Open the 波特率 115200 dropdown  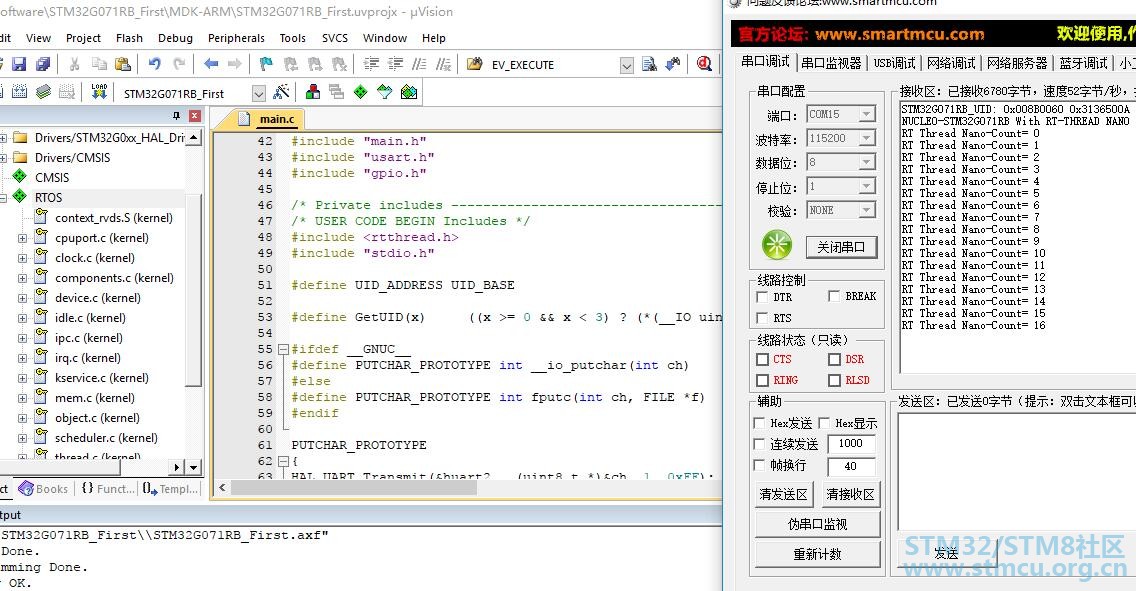tap(866, 138)
